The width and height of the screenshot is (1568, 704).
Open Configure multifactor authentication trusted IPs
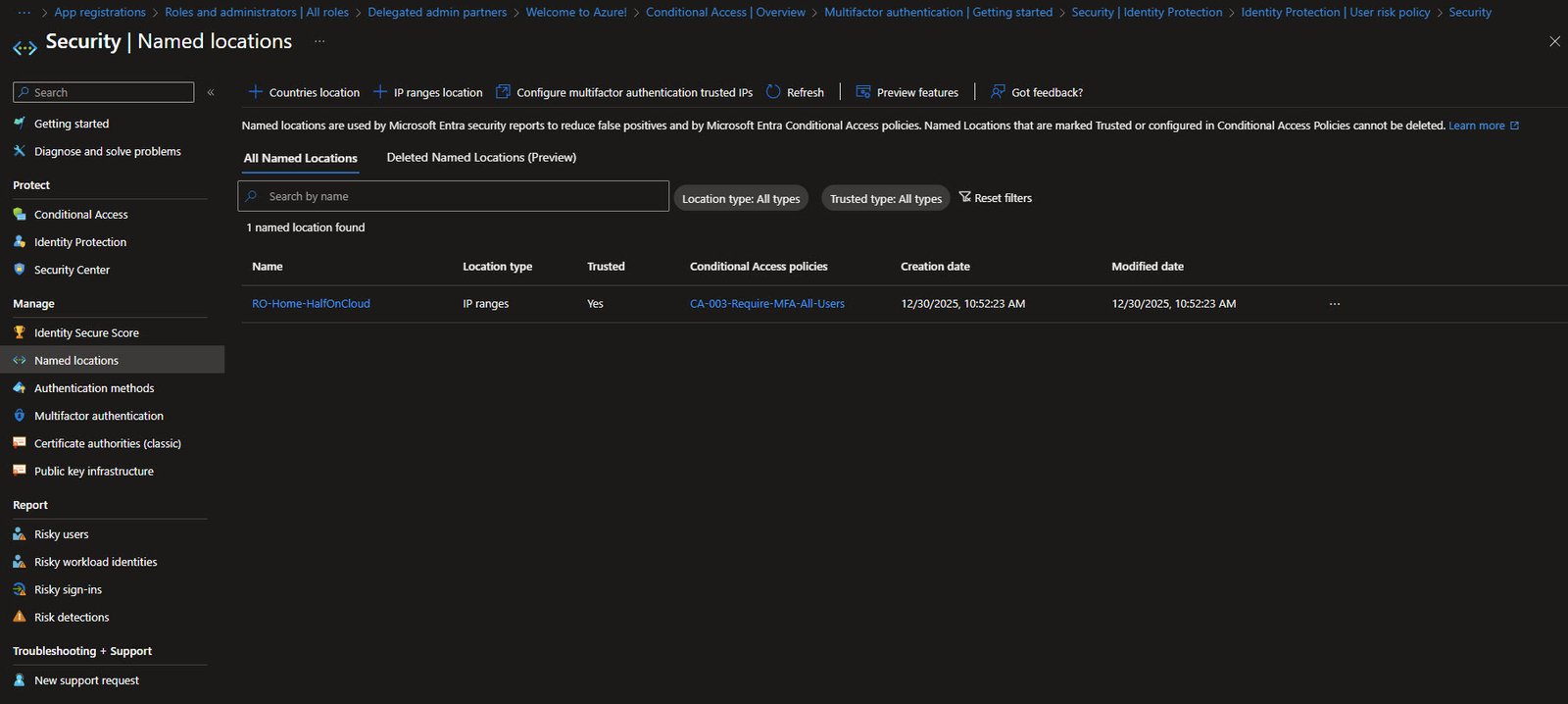[624, 92]
